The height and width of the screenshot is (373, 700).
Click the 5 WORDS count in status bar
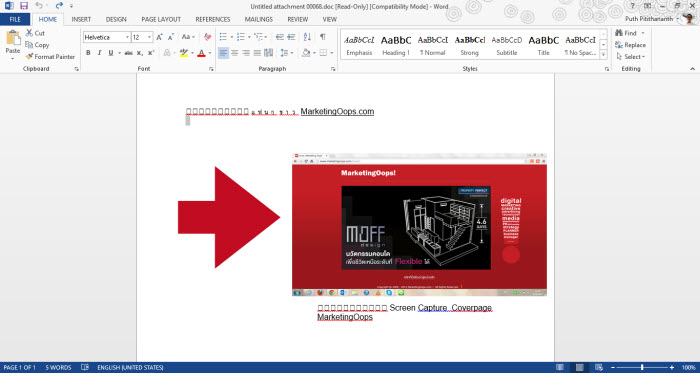point(58,368)
